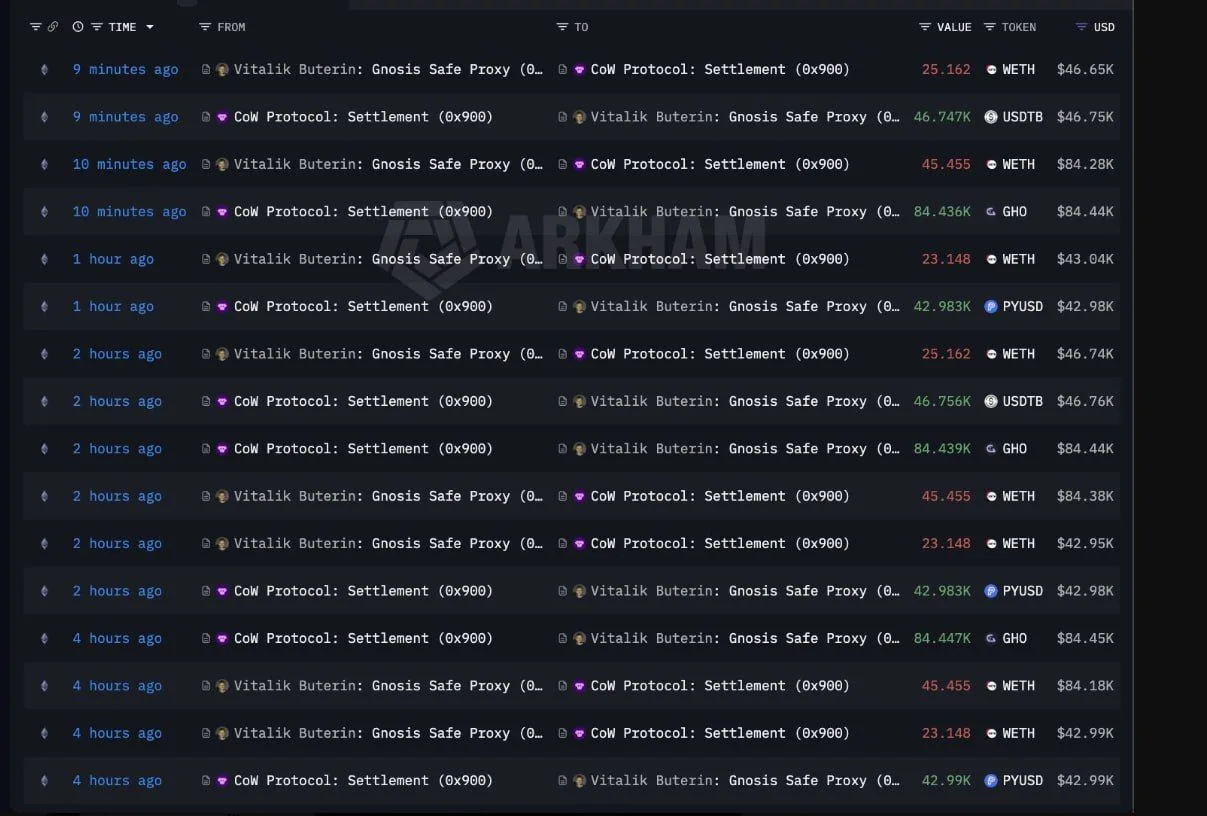
Task: Open CoW Protocol Settlement sender in the $46.75K row
Action: [363, 117]
